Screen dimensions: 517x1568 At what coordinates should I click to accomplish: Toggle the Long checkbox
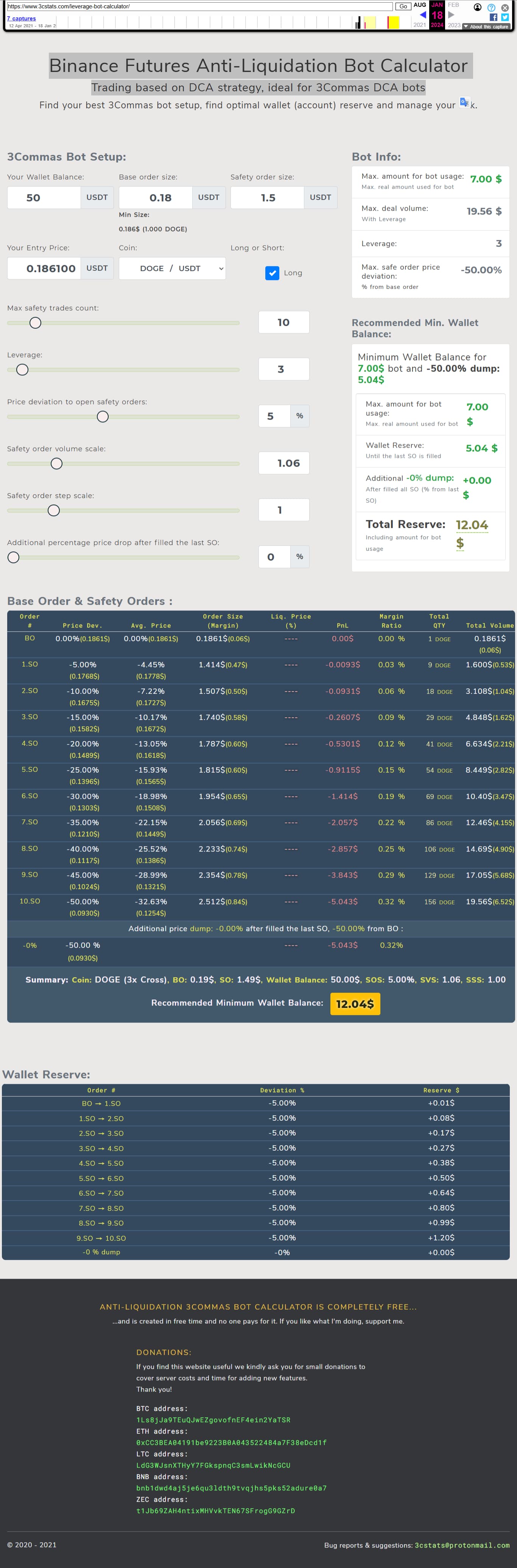point(273,273)
